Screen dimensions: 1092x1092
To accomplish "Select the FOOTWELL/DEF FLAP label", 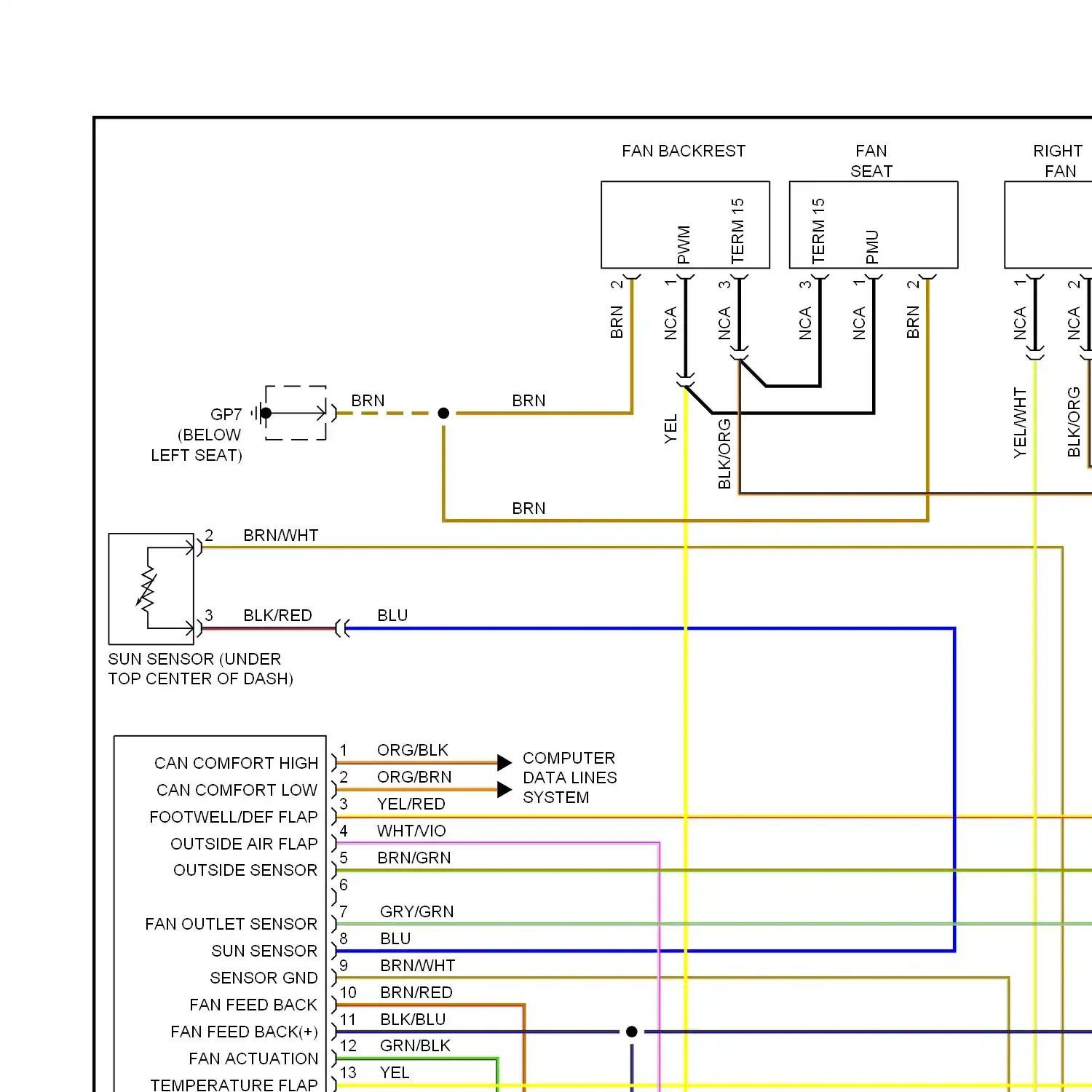I will (x=234, y=817).
